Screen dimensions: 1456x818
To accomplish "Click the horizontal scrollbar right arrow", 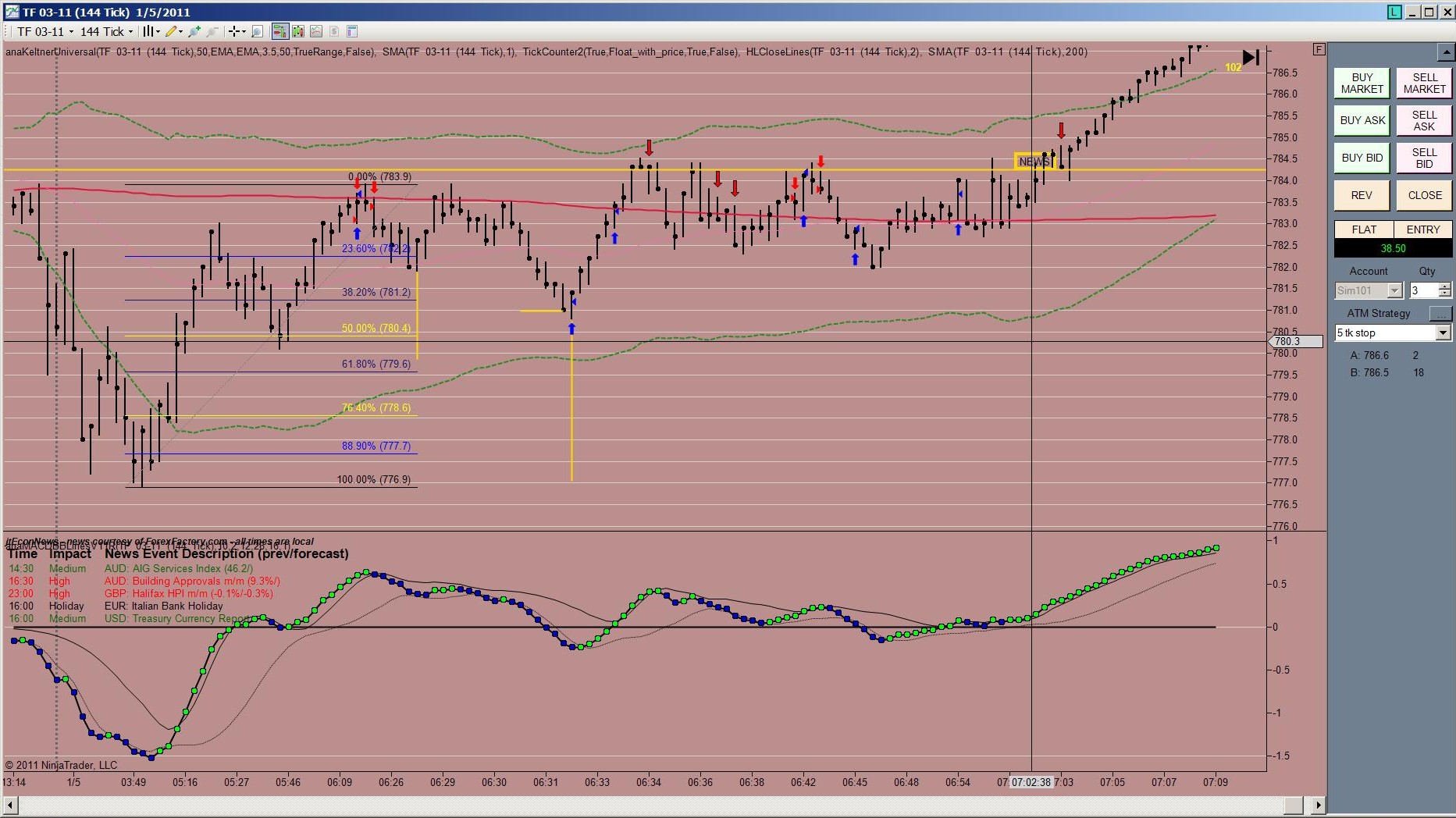I will coord(1319,805).
